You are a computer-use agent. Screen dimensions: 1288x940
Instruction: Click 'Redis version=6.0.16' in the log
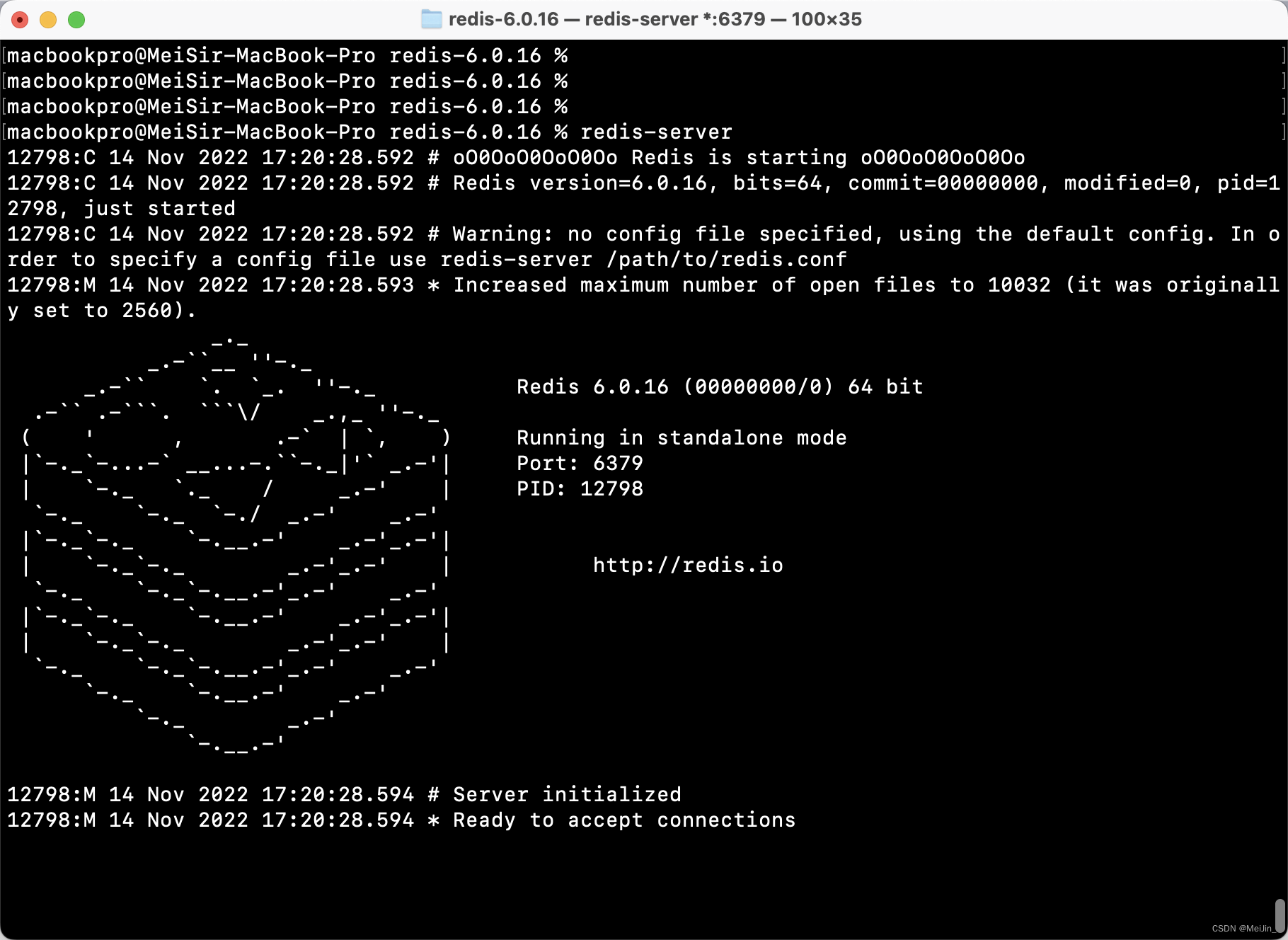(580, 183)
